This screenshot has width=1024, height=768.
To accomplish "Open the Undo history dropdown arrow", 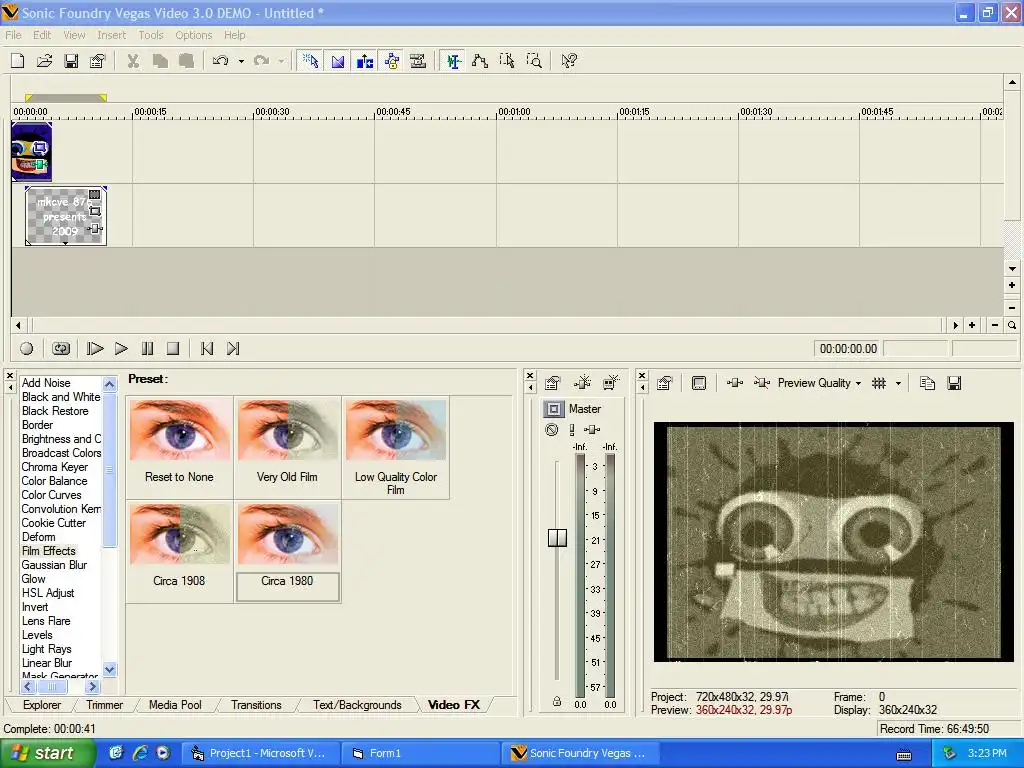I will click(241, 61).
